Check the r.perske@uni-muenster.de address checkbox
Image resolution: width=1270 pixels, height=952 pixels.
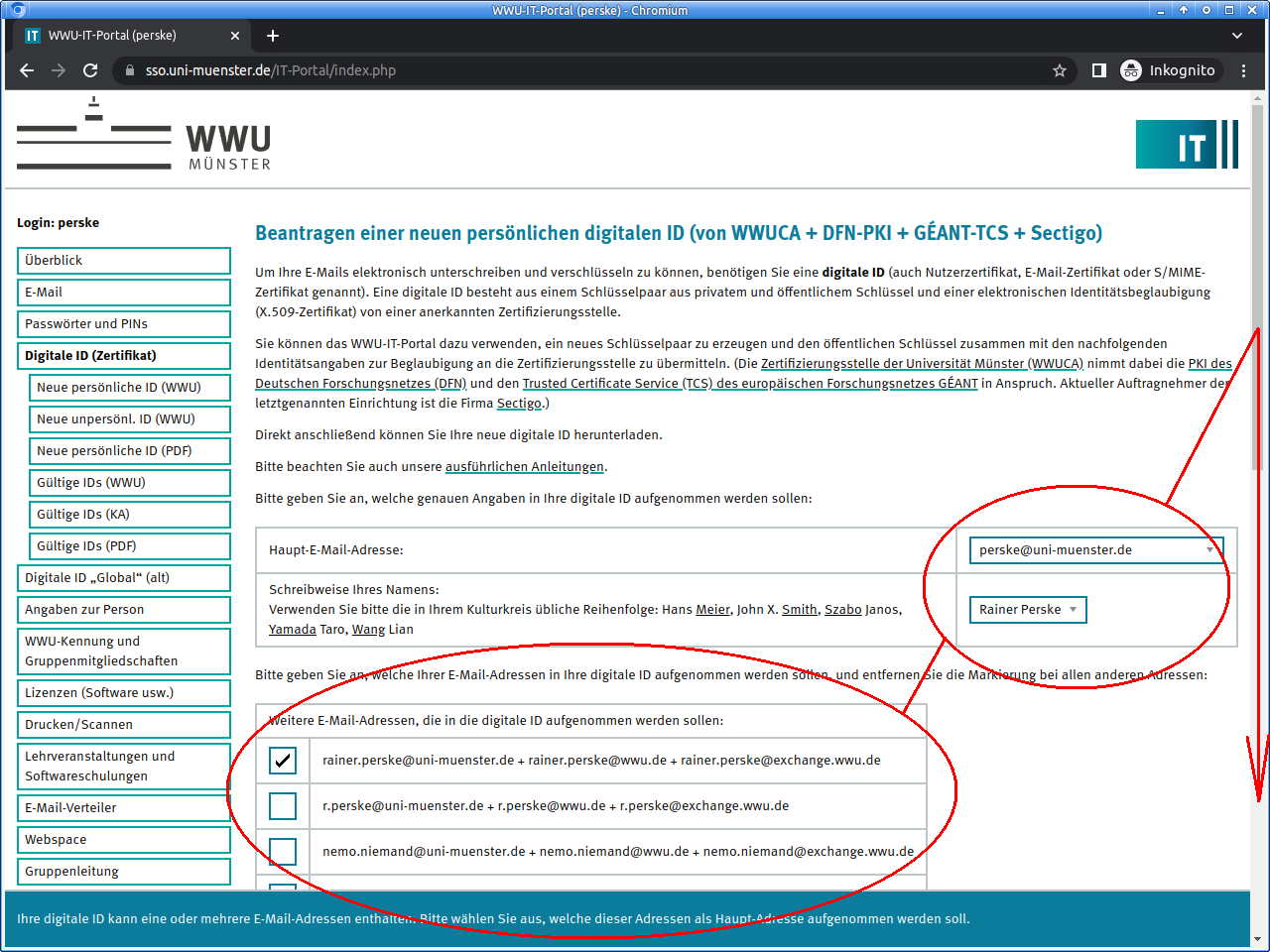pos(283,806)
